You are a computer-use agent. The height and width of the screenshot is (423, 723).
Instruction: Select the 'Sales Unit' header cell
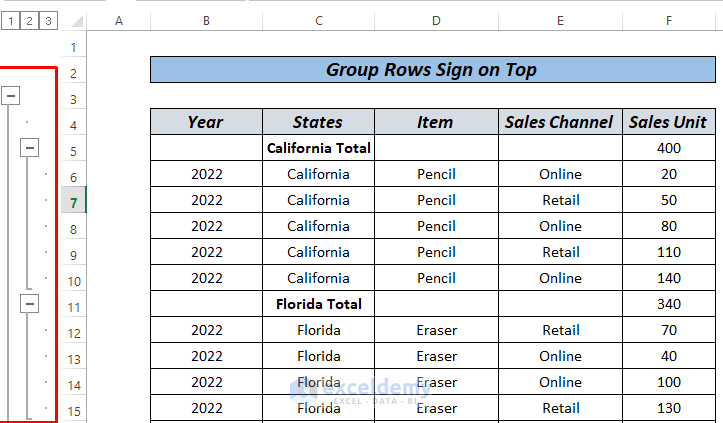(x=668, y=122)
